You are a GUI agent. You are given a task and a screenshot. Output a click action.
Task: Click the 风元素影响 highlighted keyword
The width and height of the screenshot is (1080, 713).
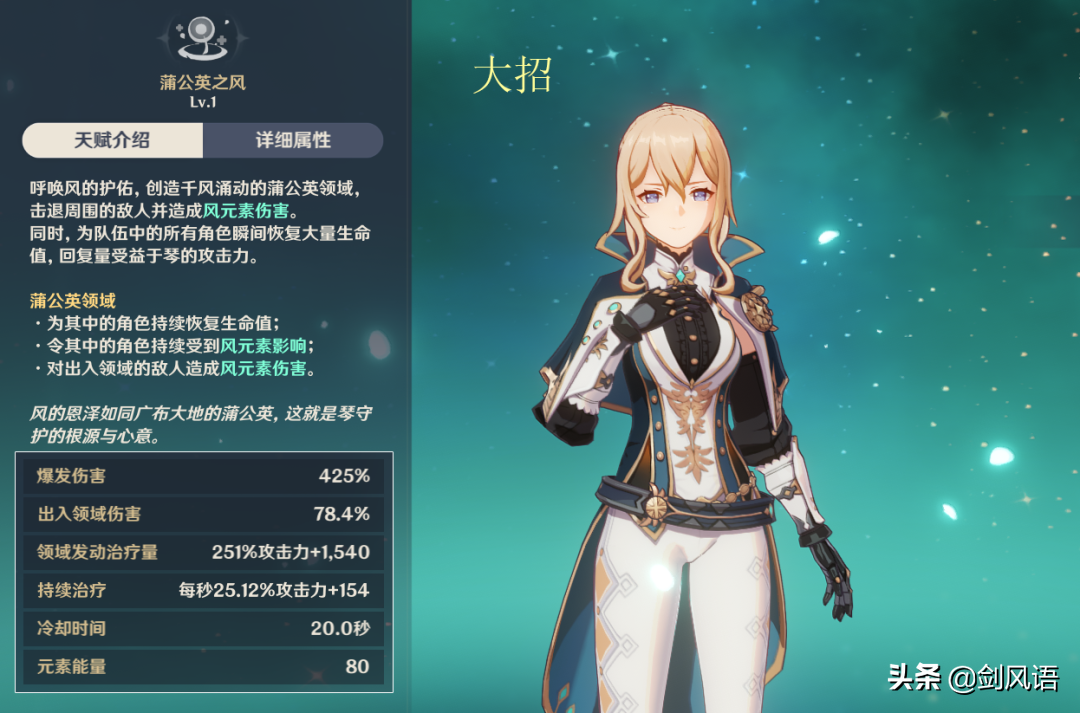click(x=263, y=346)
